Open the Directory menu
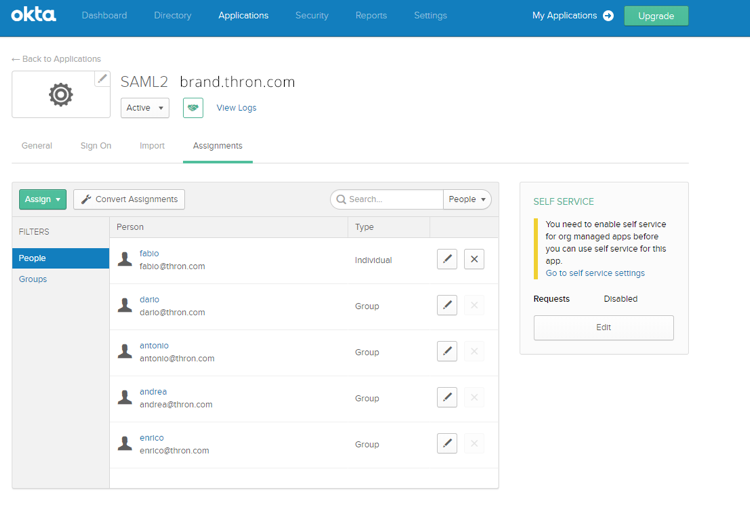The image size is (750, 514). point(173,16)
